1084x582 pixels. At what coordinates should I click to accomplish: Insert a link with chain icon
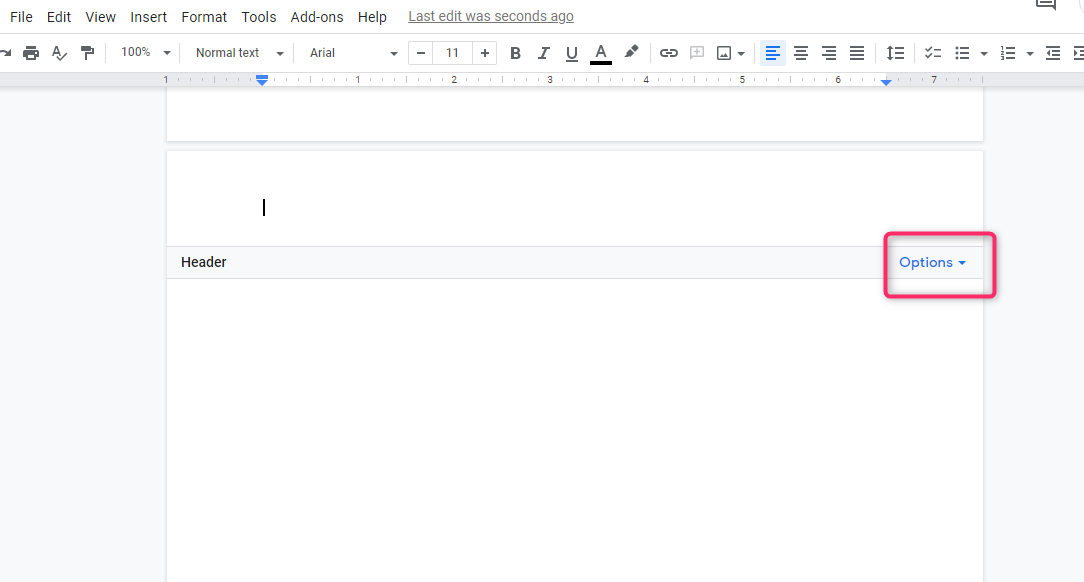coord(669,53)
